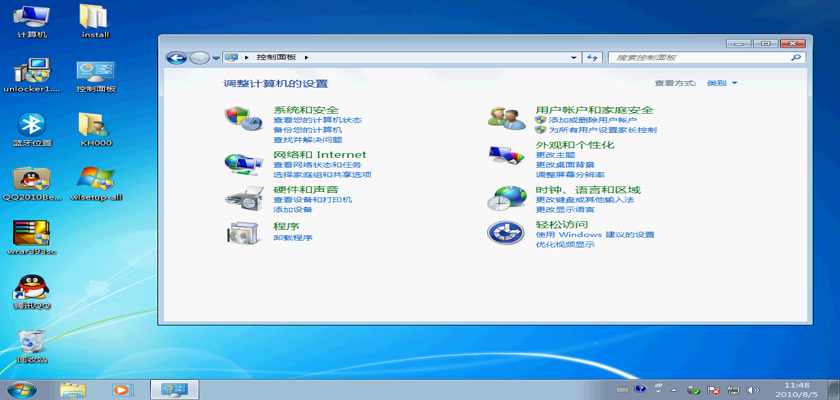Screen dimensions: 840x400
Task: Open the 蓝牙位置 Bluetooth desktop icon
Action: click(x=33, y=125)
